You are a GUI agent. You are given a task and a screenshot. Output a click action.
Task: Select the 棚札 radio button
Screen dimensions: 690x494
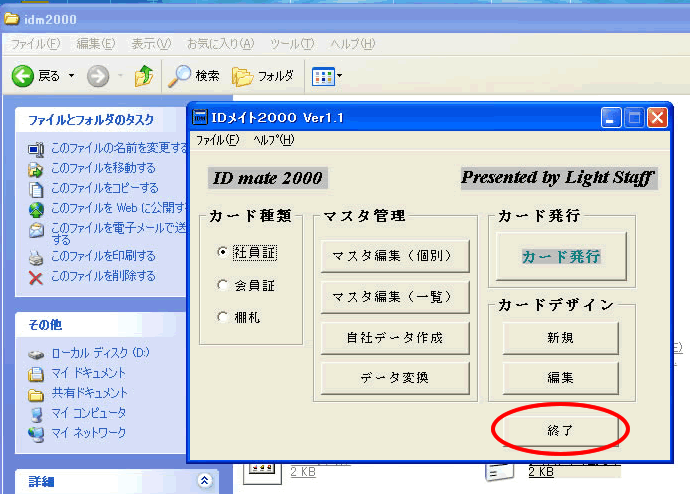(x=223, y=317)
